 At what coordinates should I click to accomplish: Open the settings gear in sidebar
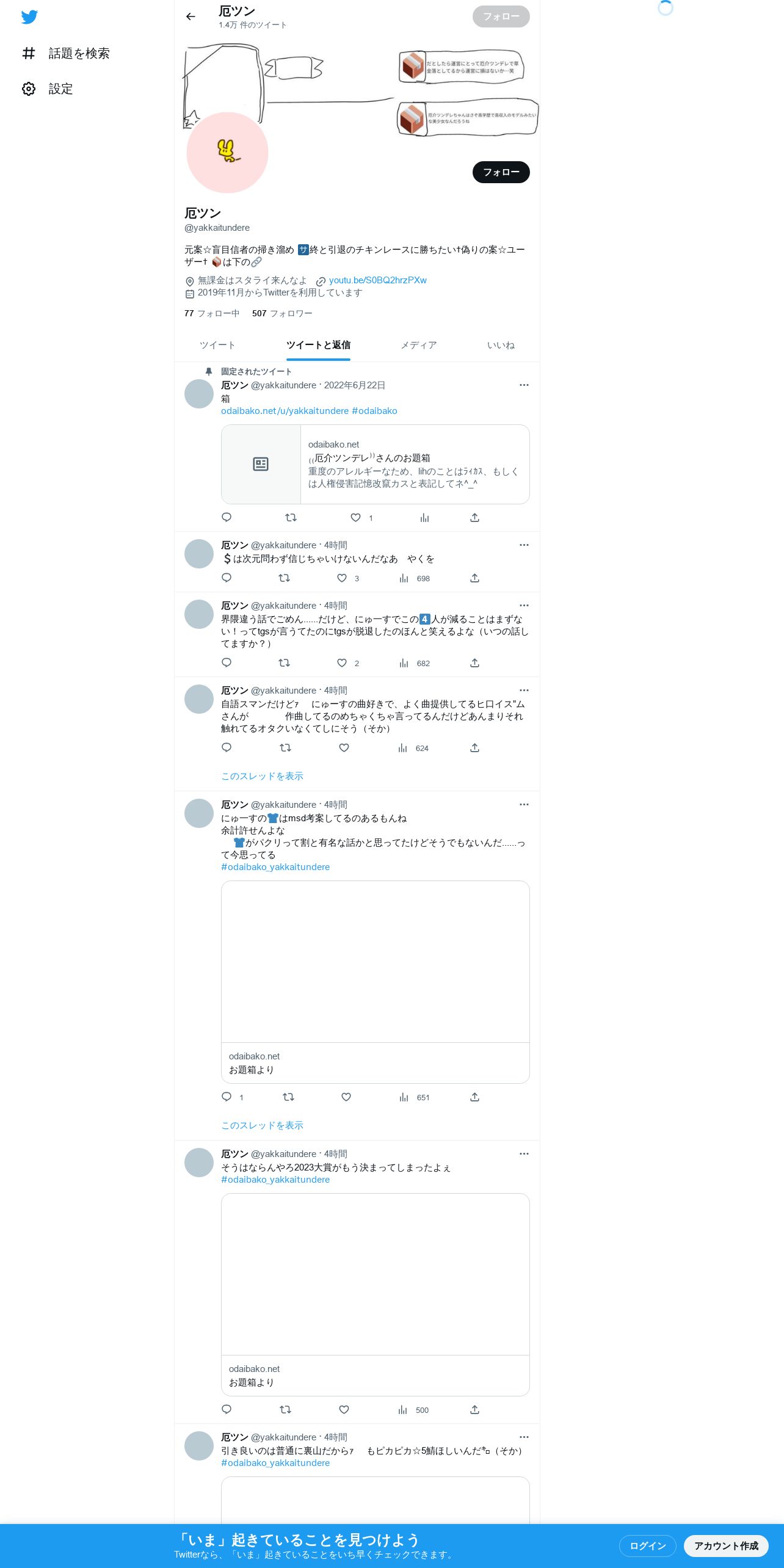[x=29, y=89]
